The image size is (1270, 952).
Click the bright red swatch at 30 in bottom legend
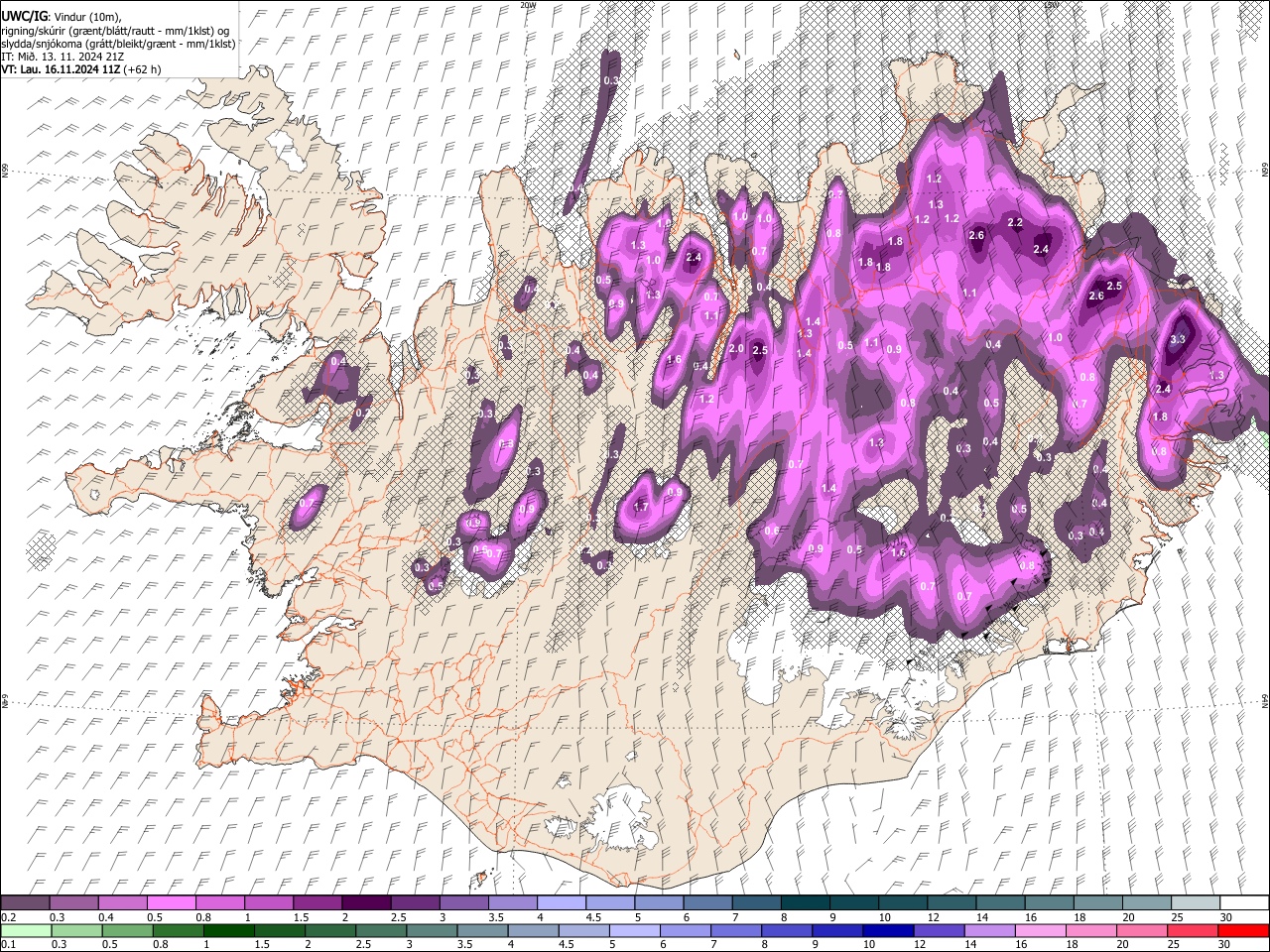point(1243,930)
